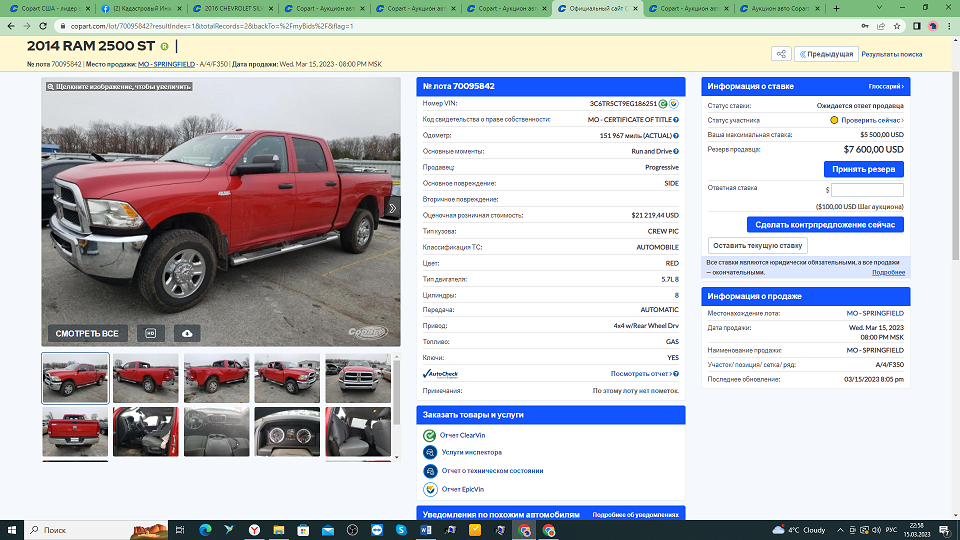Switch to Facebook Кадастровый tab

click(x=141, y=9)
